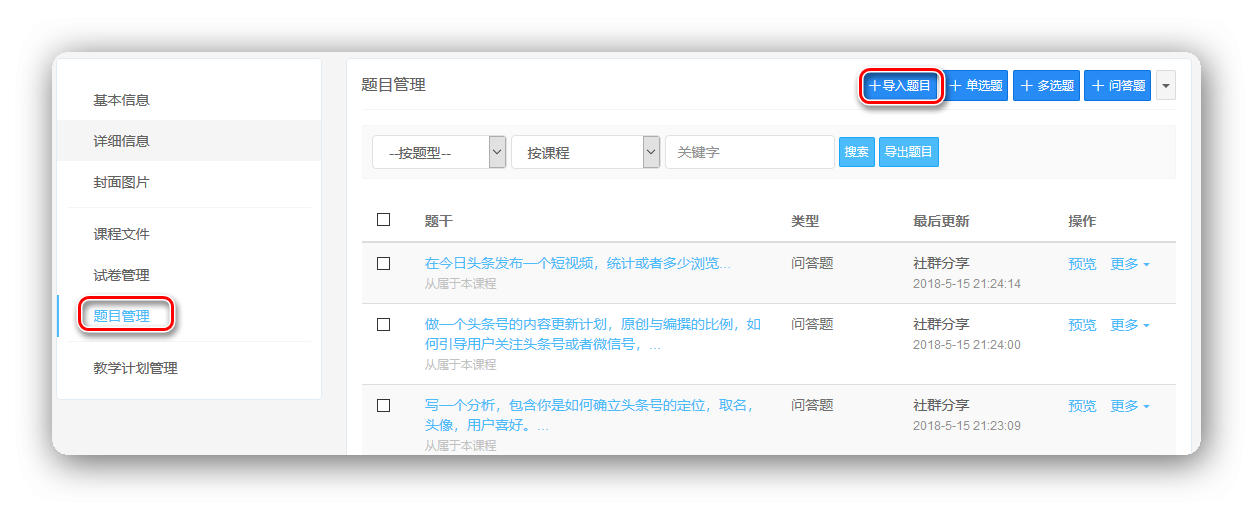Click 预览 for the first question row
Viewport: 1253px width, 507px height.
[x=1082, y=264]
